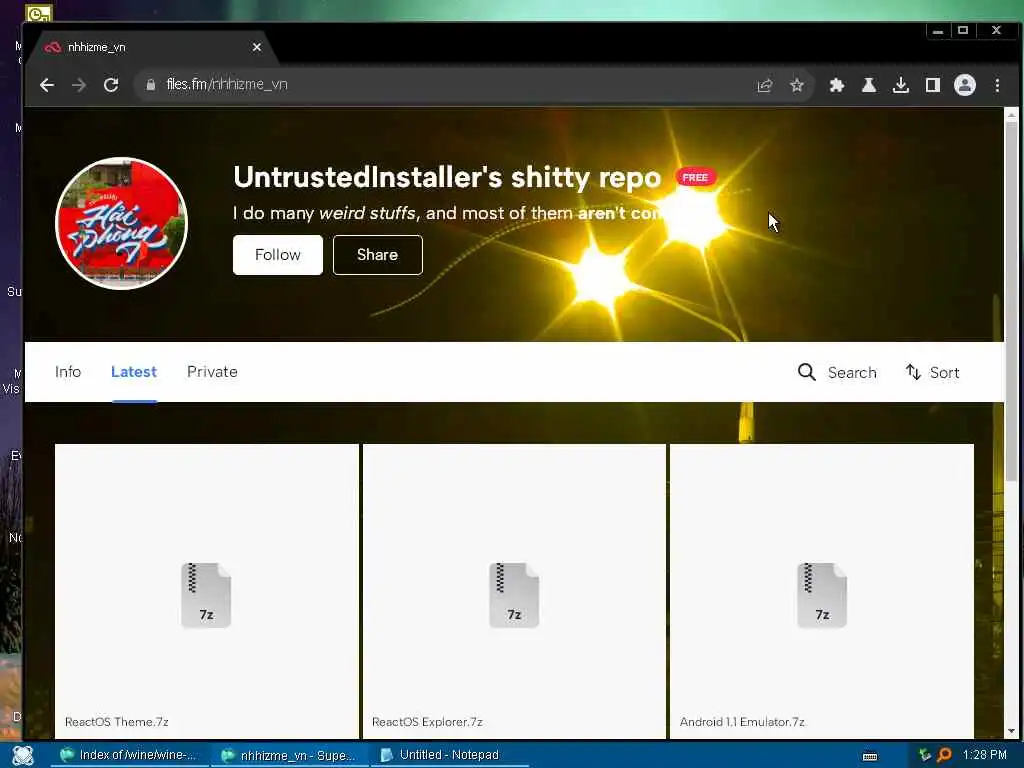Viewport: 1024px width, 768px height.
Task: Switch to Index of /wine taskbar window
Action: [129, 755]
